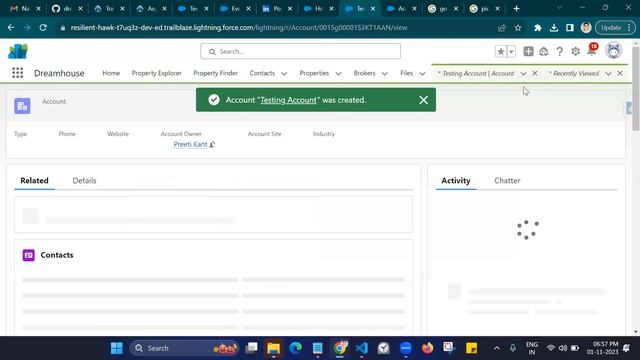The image size is (640, 360).
Task: Click the Contacts related list icon
Action: tap(29, 255)
